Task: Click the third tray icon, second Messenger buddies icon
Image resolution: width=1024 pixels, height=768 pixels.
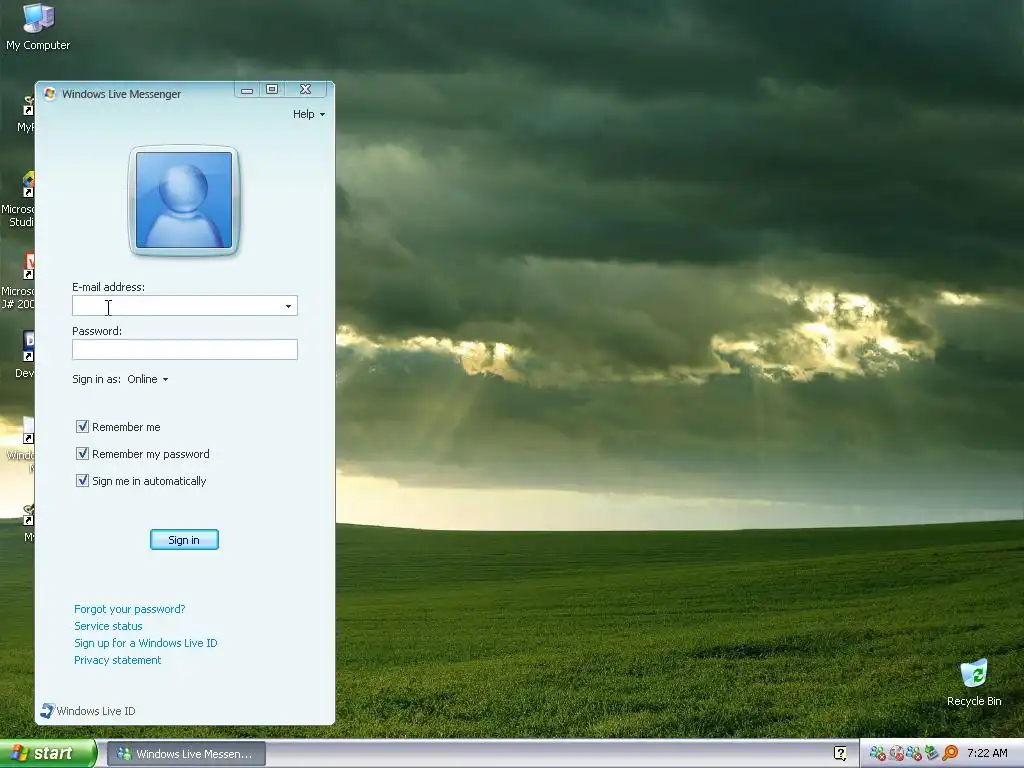Action: pyautogui.click(x=914, y=754)
